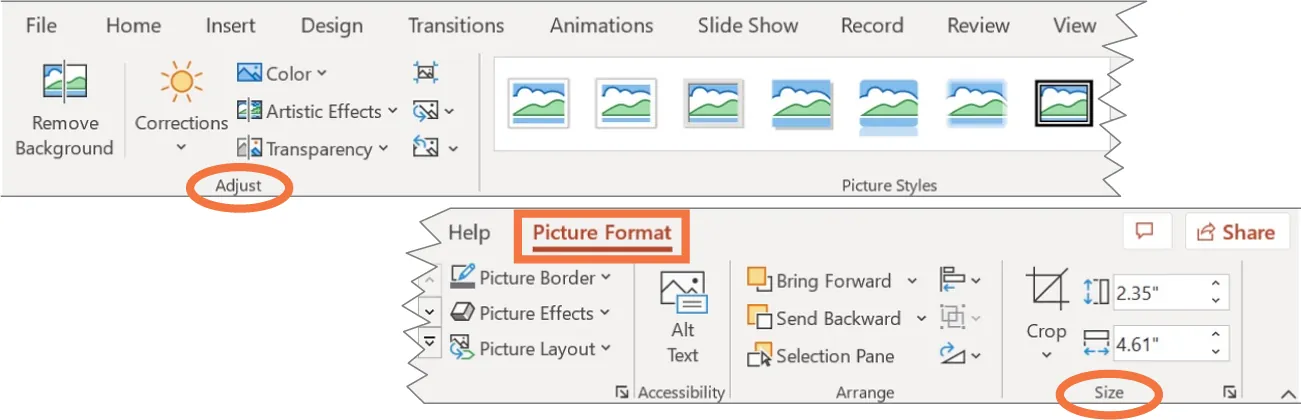Click the shape height input field
The image size is (1301, 420).
click(1160, 292)
